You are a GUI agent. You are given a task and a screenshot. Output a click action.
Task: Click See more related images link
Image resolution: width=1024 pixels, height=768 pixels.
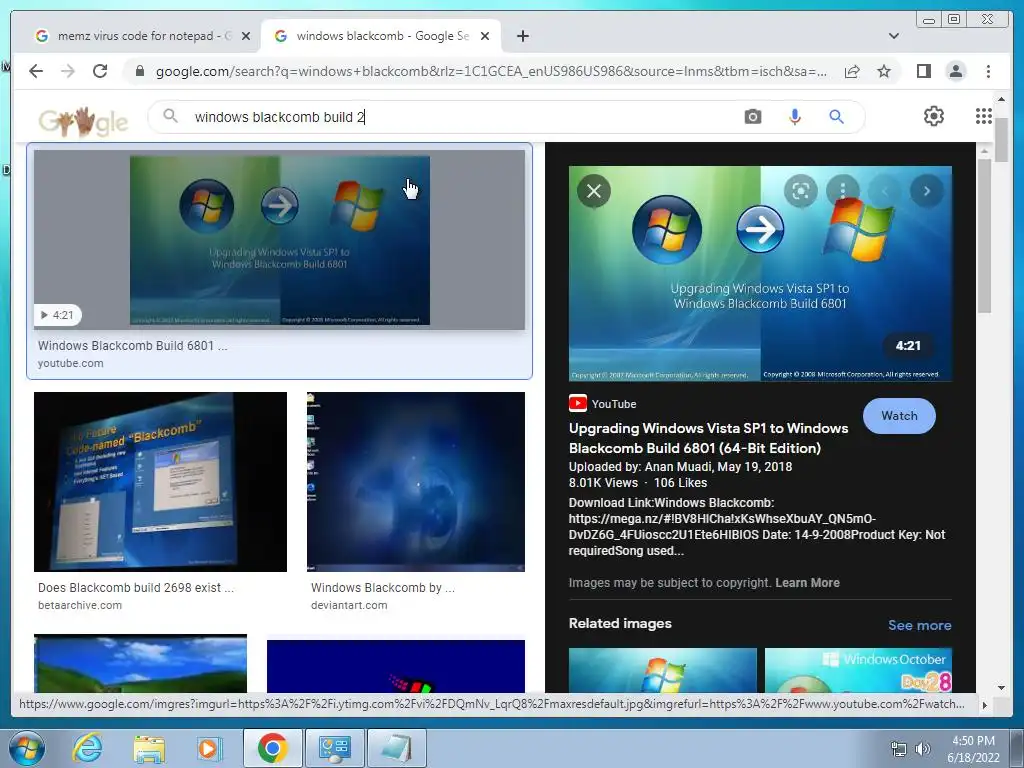tap(919, 625)
